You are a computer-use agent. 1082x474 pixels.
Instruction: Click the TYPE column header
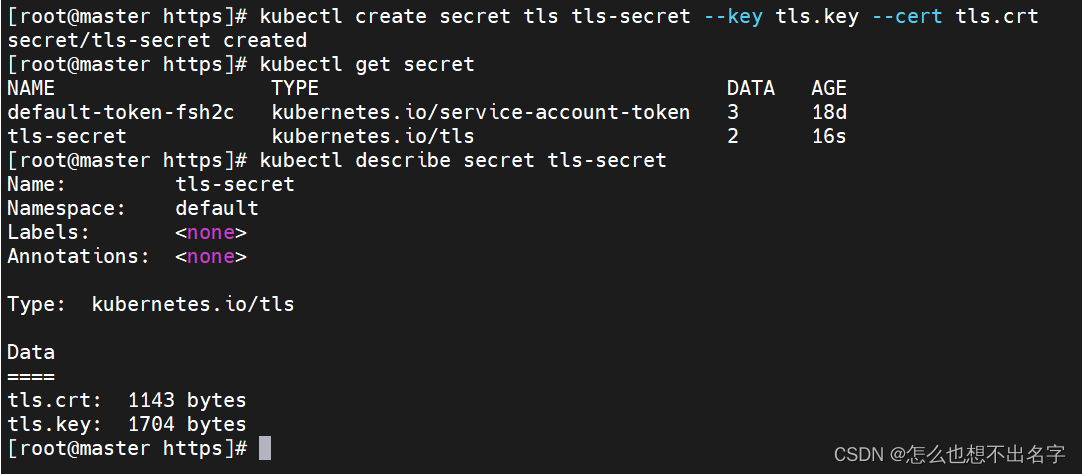pyautogui.click(x=295, y=88)
